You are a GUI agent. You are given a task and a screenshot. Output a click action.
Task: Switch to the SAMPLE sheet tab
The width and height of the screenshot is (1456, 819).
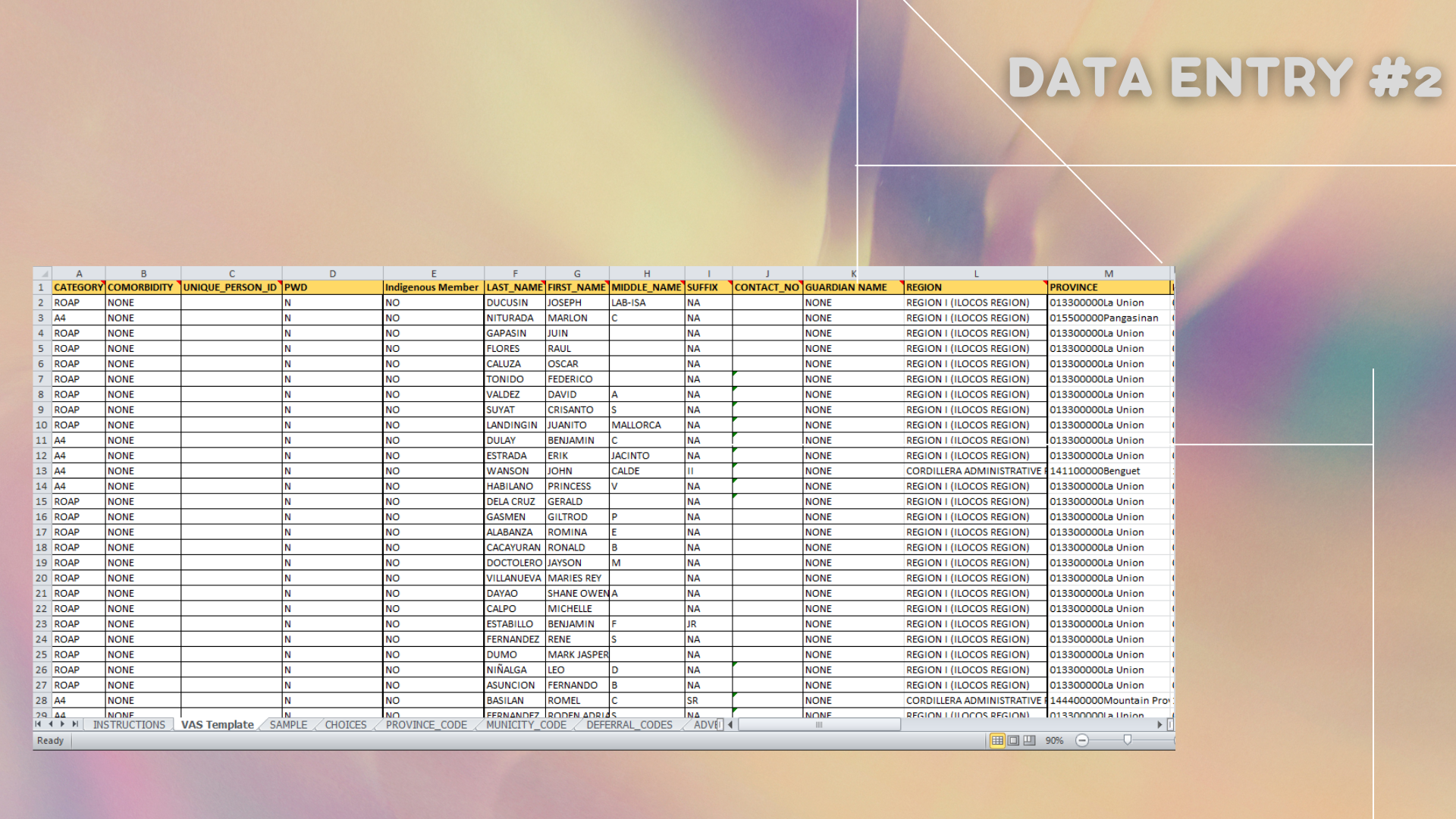coord(288,724)
